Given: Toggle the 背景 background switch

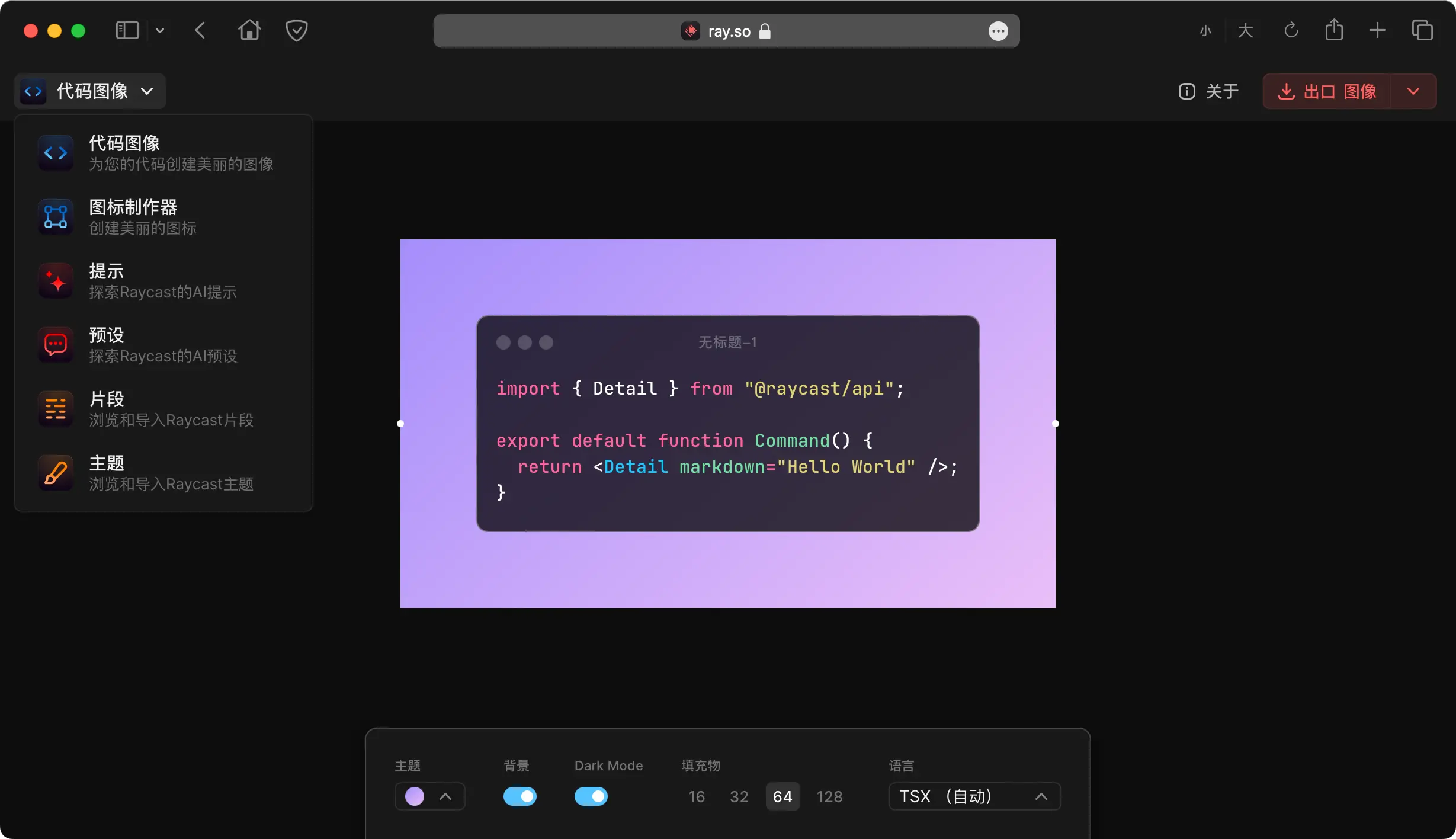Looking at the screenshot, I should [520, 796].
